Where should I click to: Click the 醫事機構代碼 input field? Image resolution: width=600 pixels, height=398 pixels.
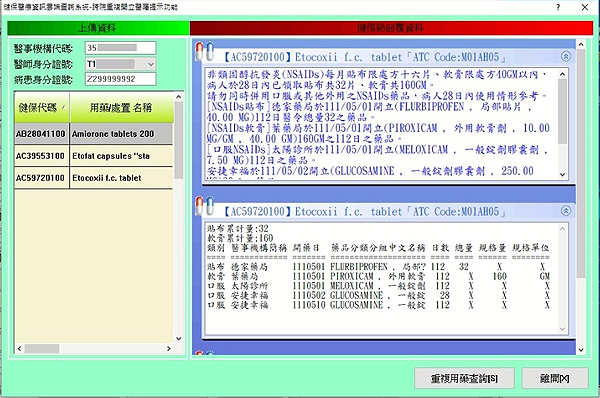[121, 48]
